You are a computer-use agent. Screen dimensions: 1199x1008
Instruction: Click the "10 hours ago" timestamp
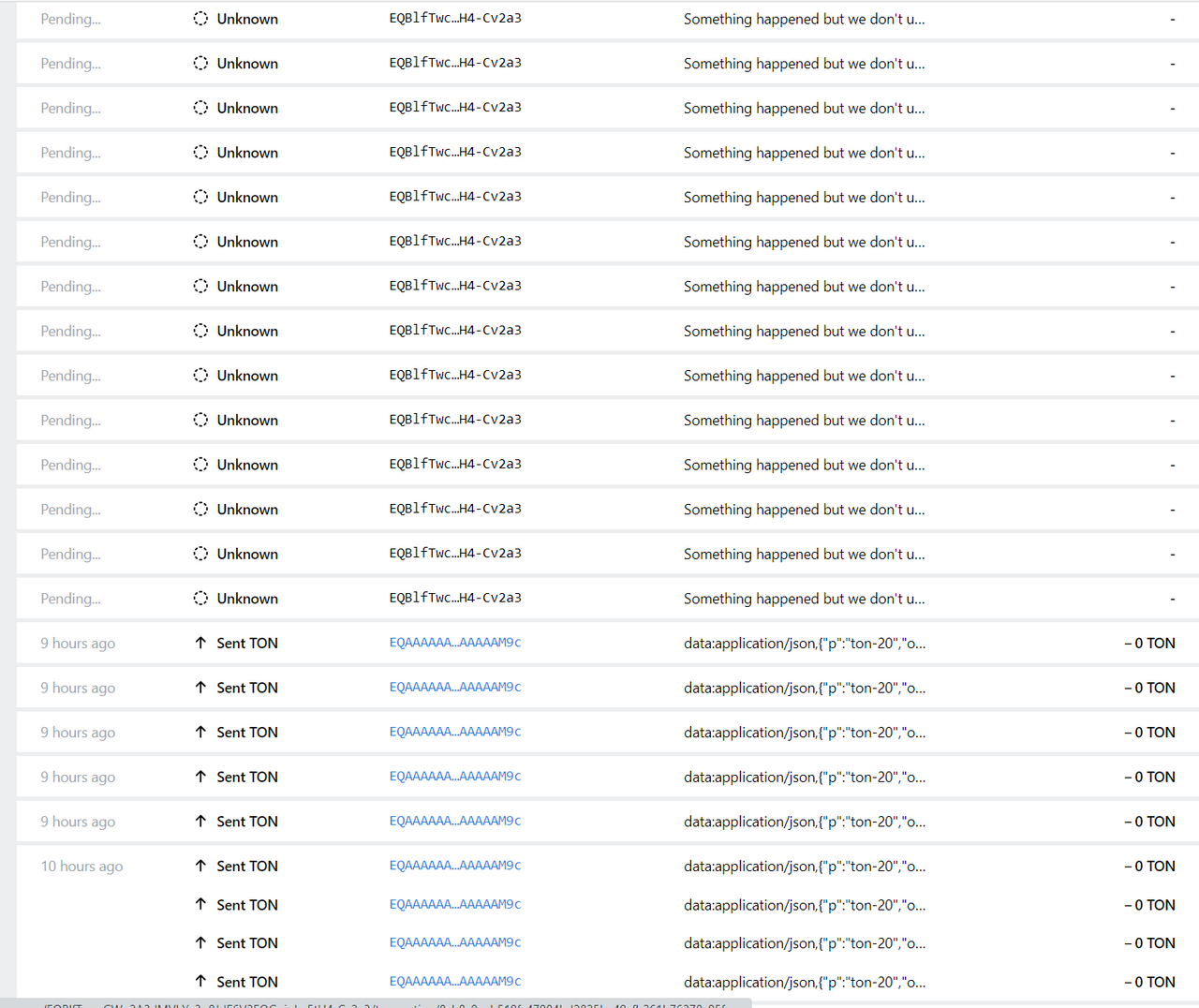pos(81,867)
